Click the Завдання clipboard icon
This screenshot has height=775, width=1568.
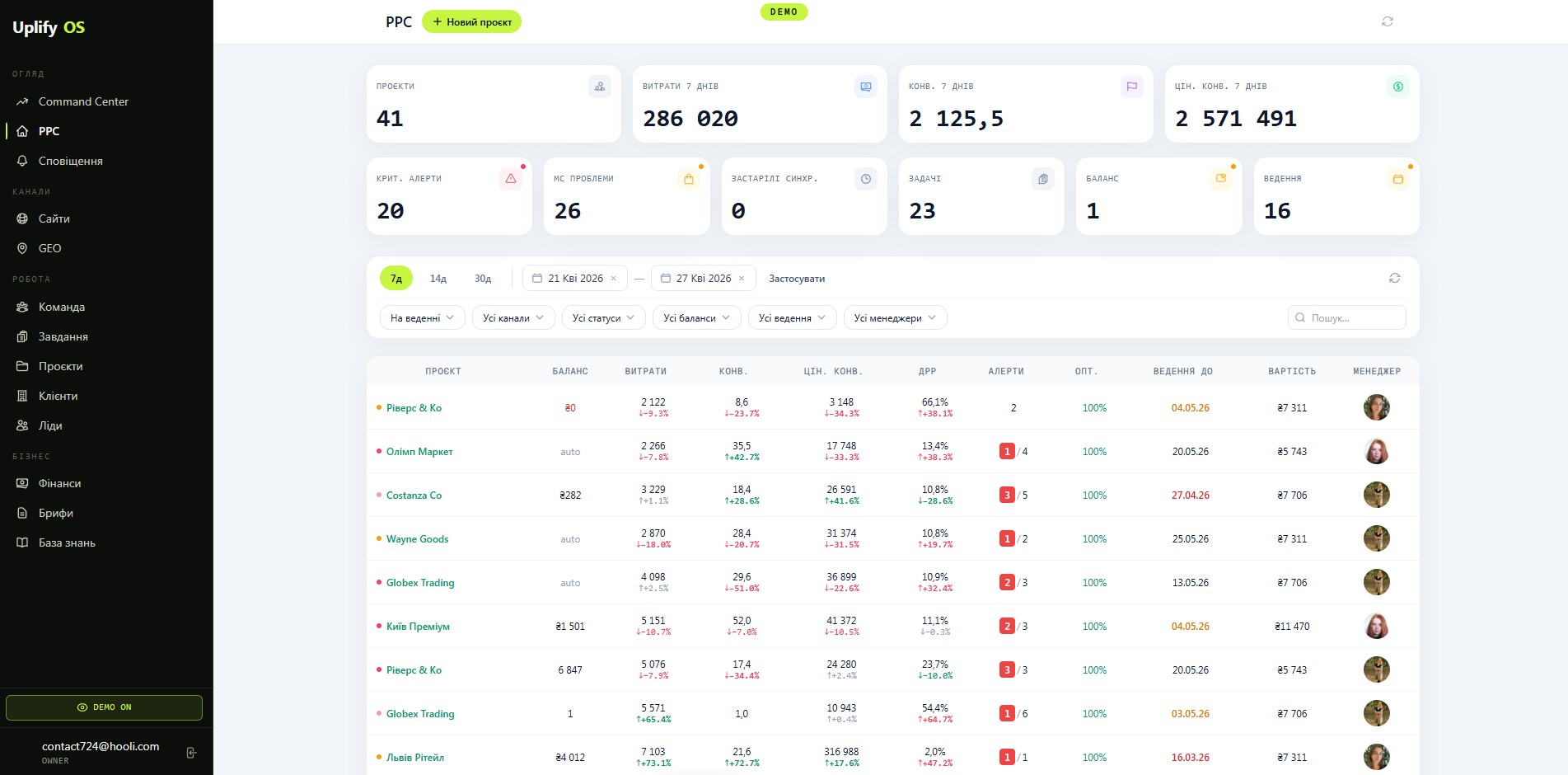tap(22, 336)
